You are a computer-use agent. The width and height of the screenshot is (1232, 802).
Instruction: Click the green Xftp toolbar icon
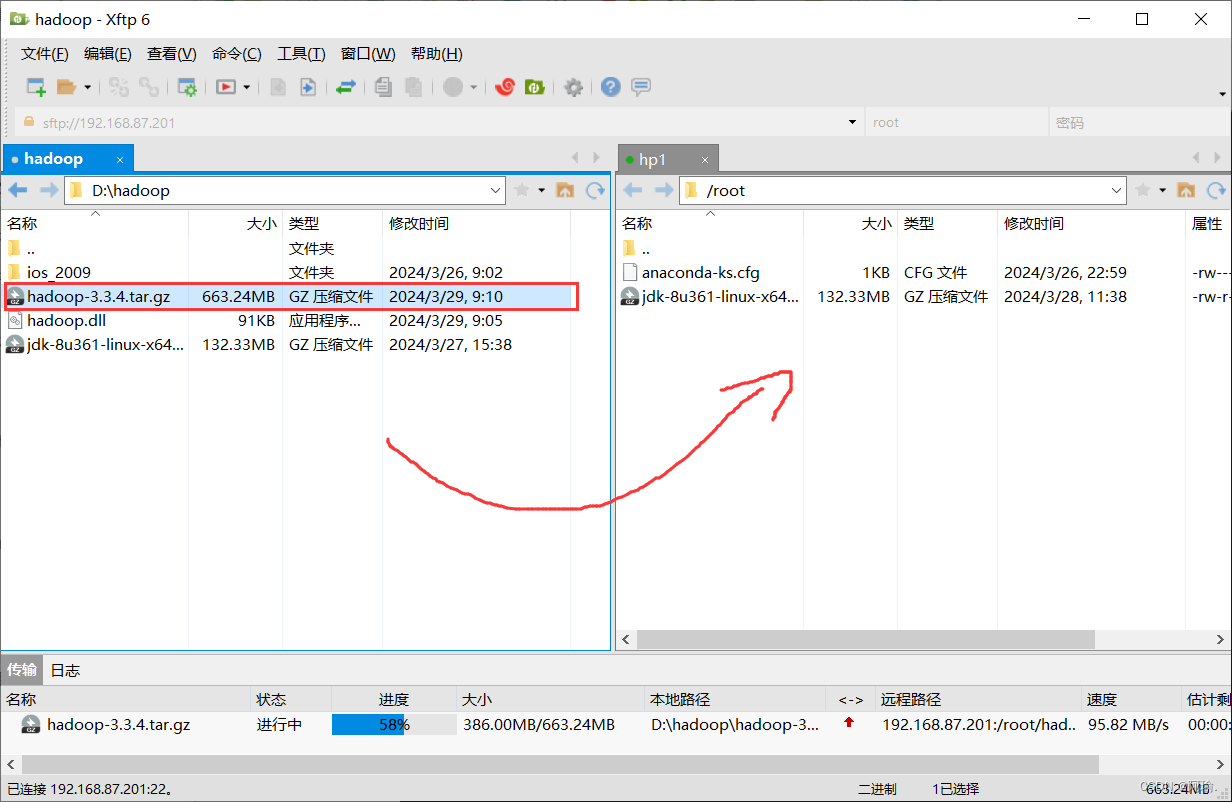click(x=535, y=87)
